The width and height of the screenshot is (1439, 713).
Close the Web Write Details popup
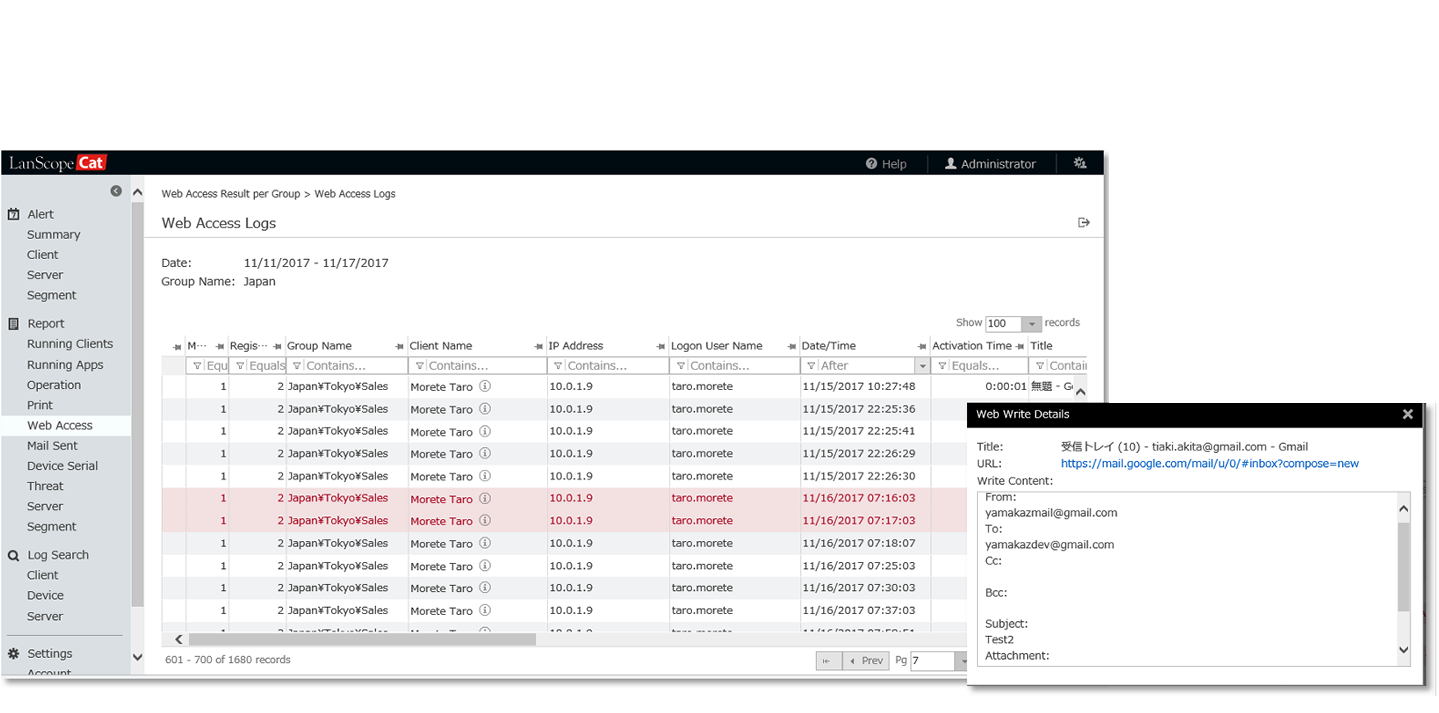[1407, 414]
